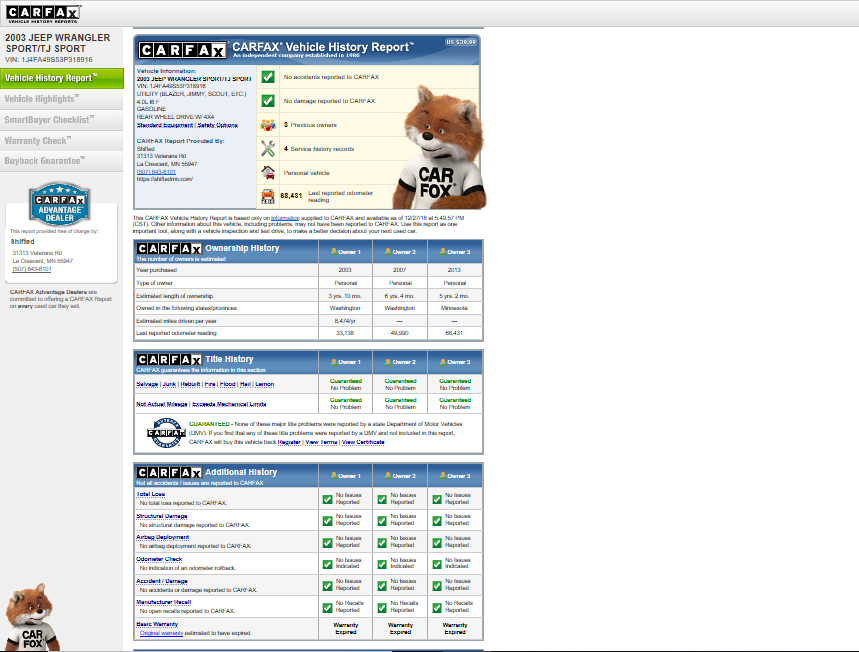The height and width of the screenshot is (652, 859).
Task: Click the CARFAX Buyback Guarantee seal
Action: coord(166,433)
